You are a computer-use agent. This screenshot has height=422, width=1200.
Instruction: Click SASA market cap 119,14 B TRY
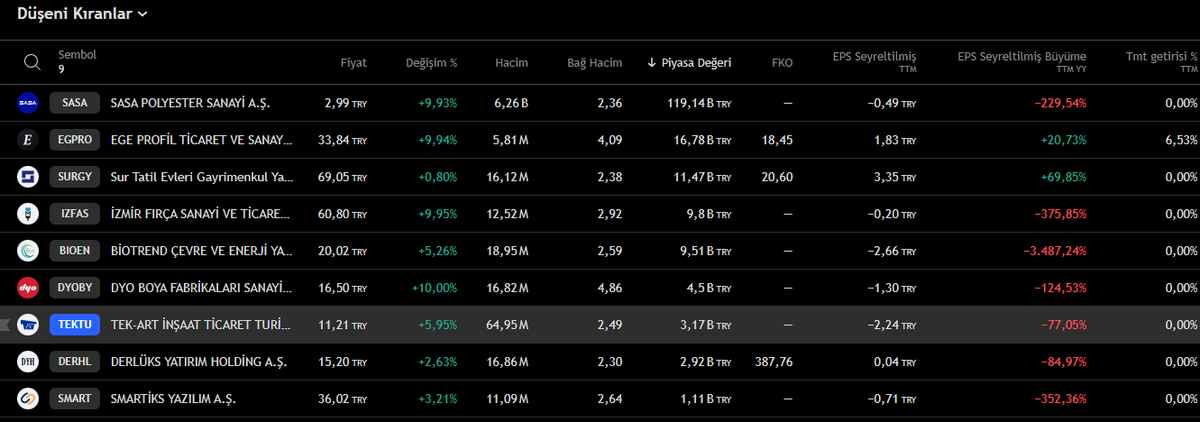pos(700,103)
